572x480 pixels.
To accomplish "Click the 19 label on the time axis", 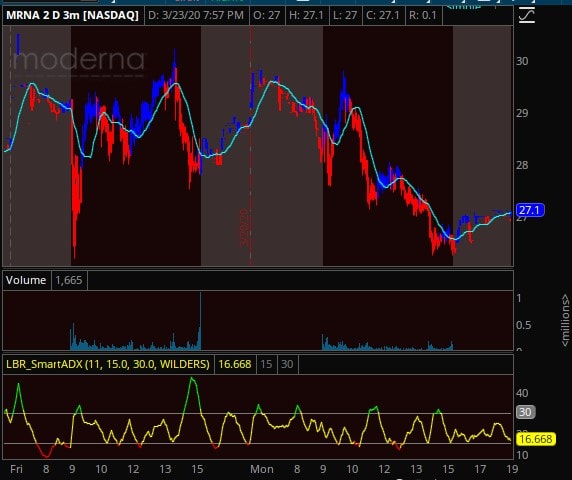I will (512, 469).
